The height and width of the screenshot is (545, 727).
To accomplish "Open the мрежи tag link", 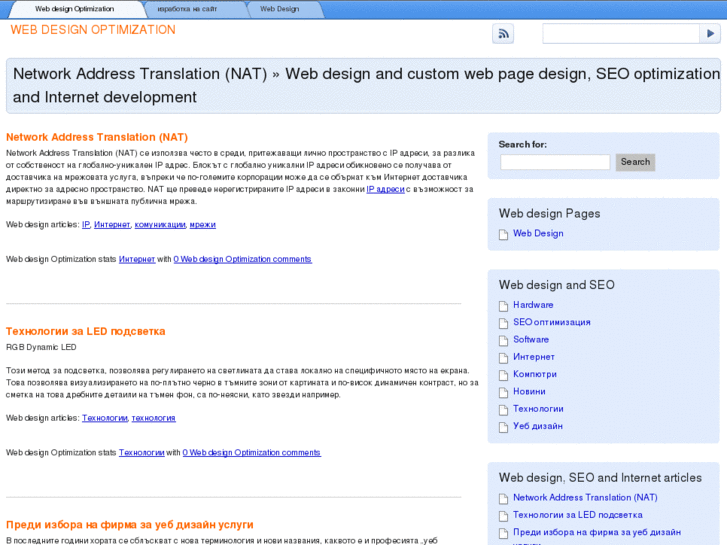I will tap(203, 224).
